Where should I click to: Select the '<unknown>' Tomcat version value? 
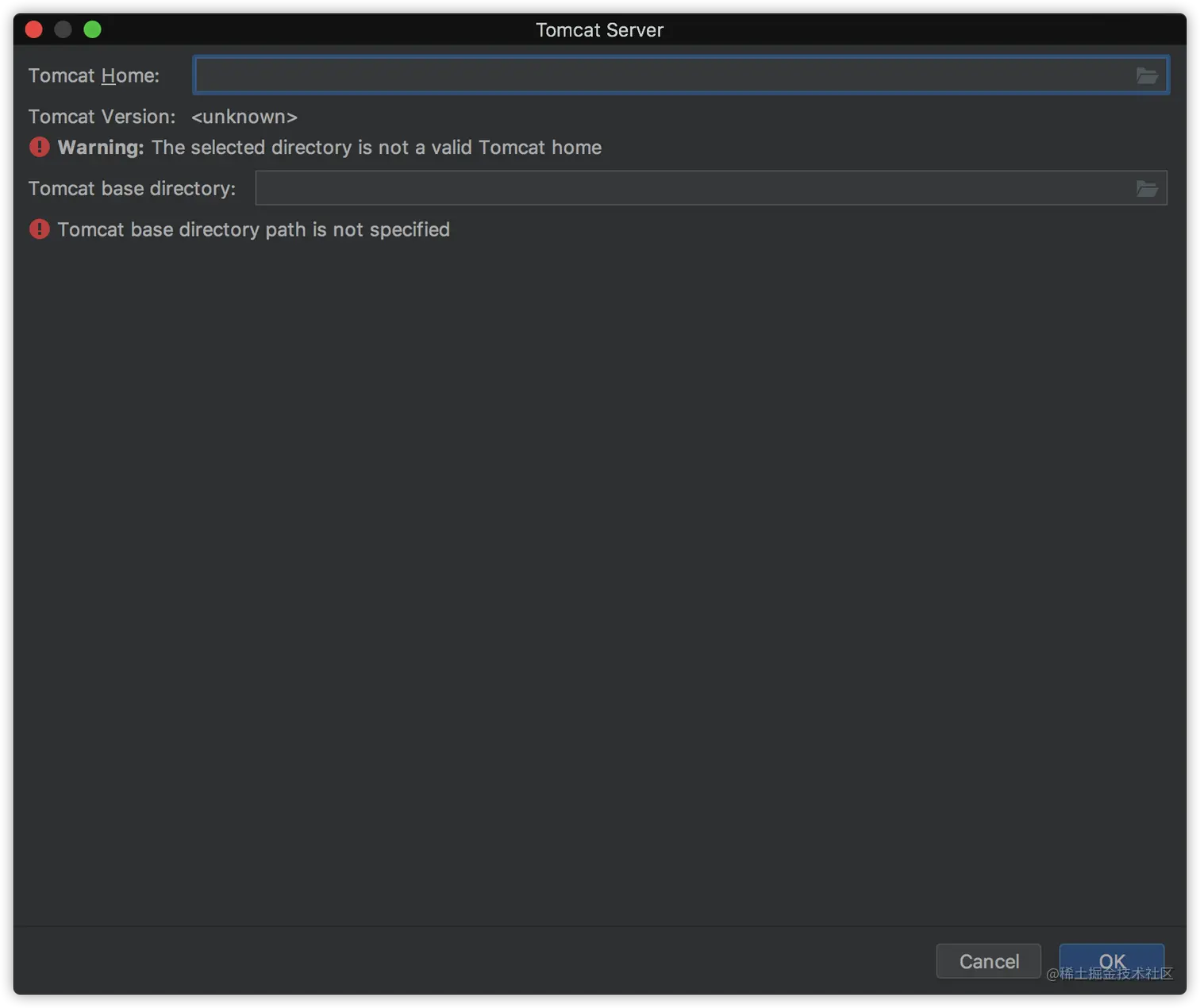coord(244,117)
